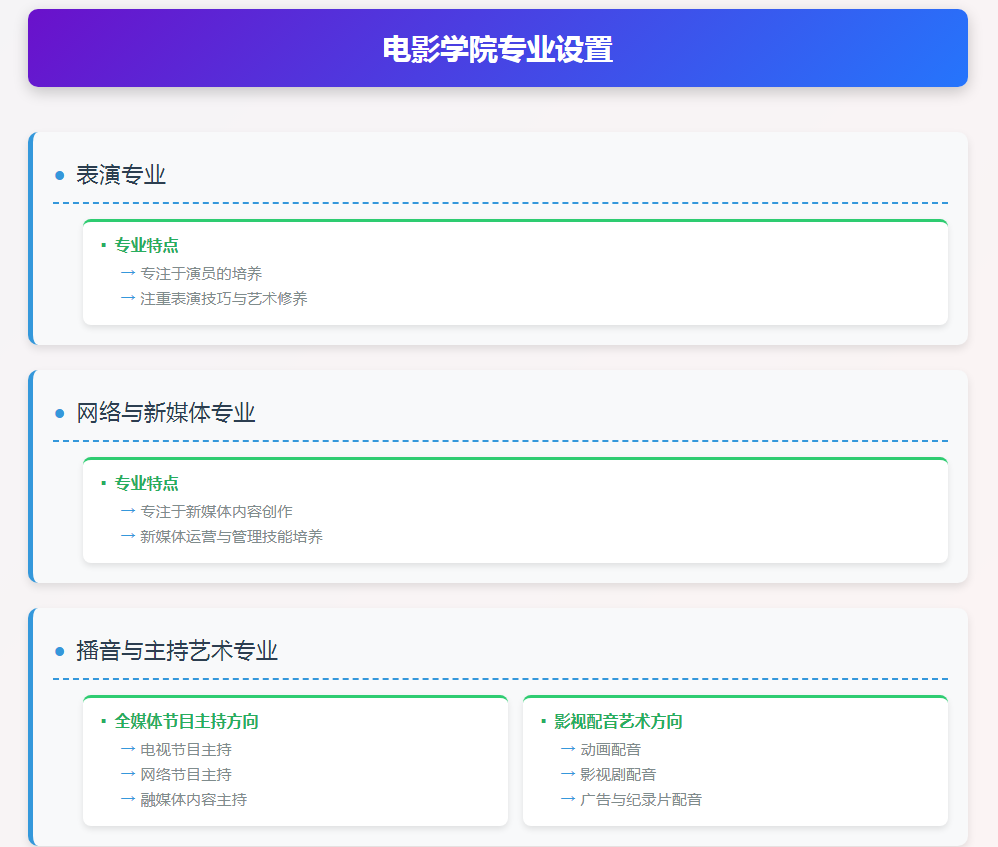Choose the 融媒体内容主持 list item
Screen dimensions: 998x847
193,800
